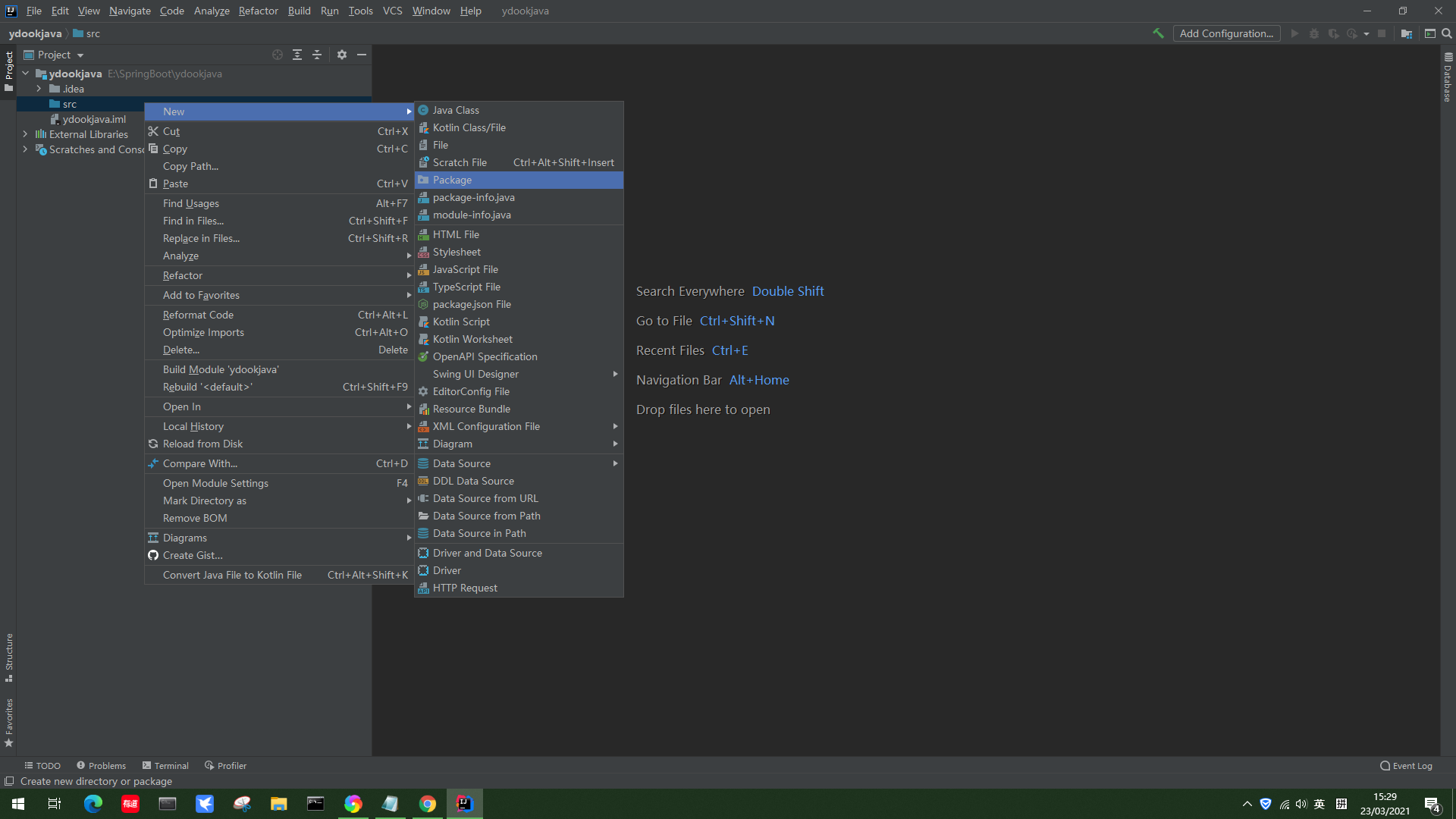1456x819 pixels.
Task: Click the Build project hammer icon
Action: pyautogui.click(x=1158, y=33)
